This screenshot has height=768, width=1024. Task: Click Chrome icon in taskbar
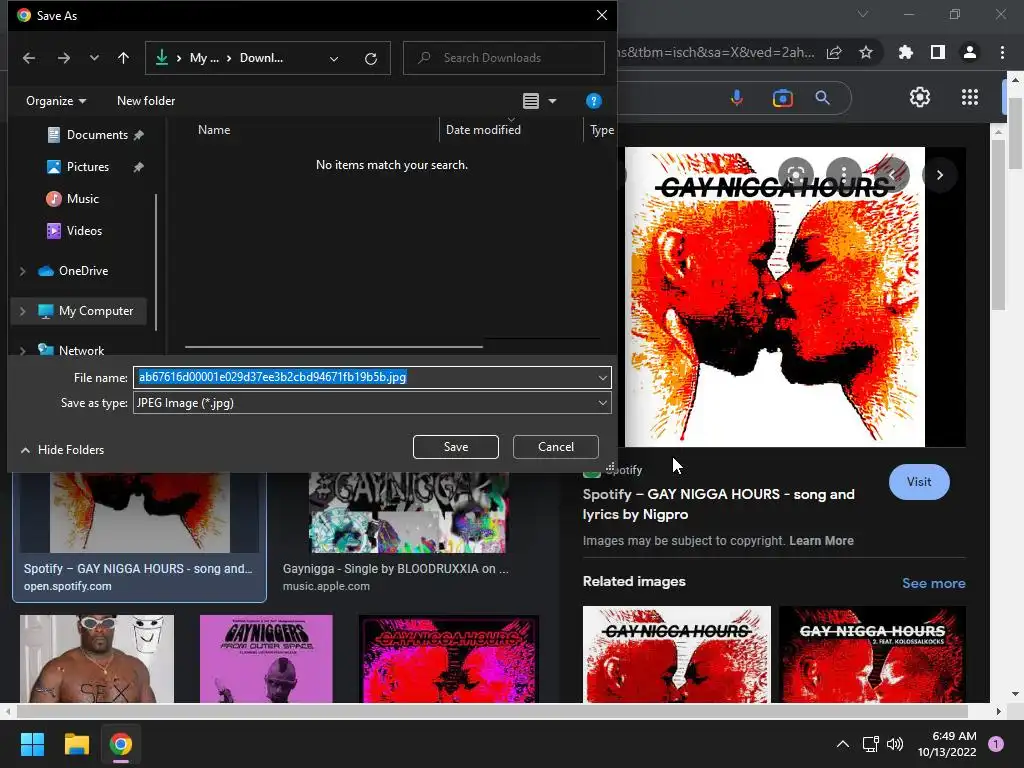coord(120,744)
